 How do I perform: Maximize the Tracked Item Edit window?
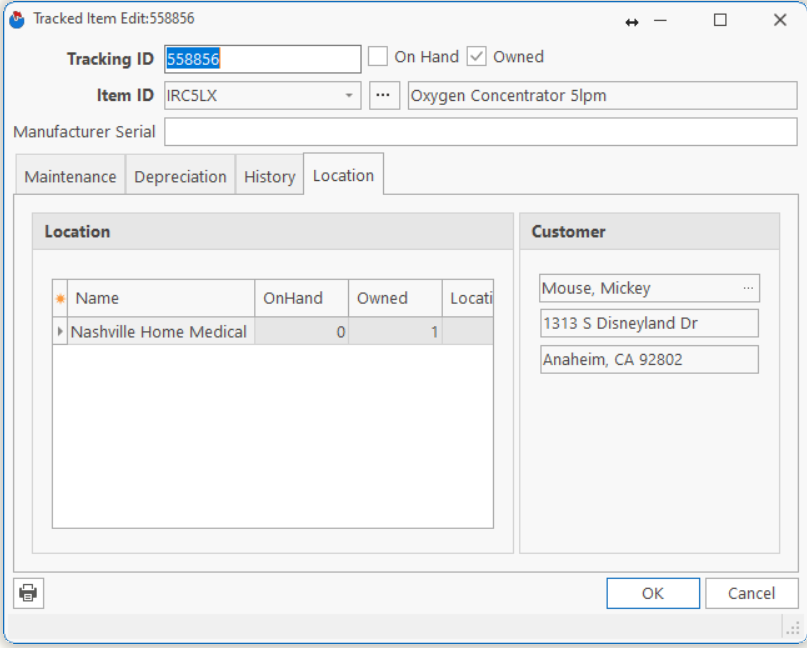click(x=720, y=20)
